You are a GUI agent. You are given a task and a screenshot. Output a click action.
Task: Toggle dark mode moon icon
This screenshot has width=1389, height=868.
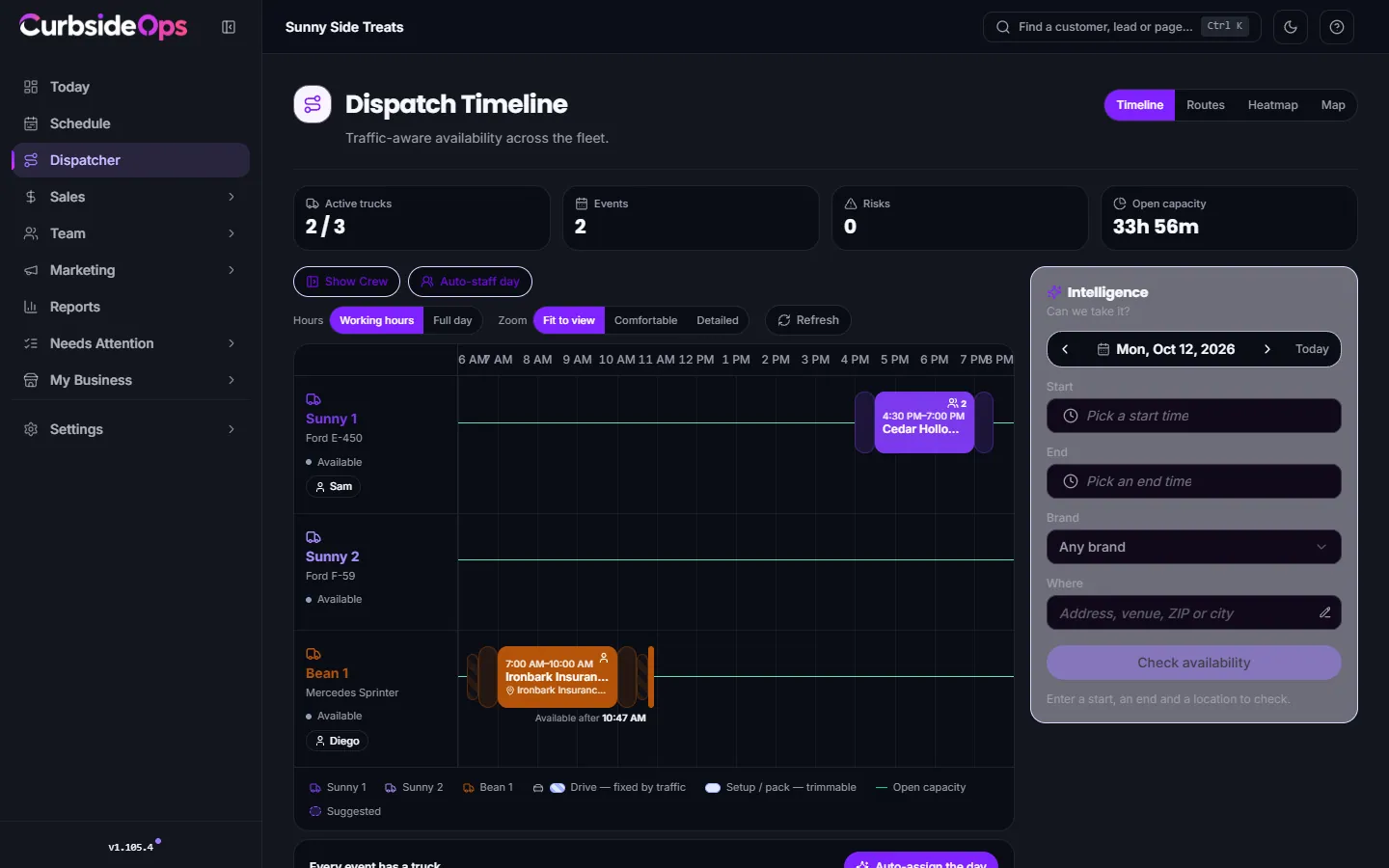(1291, 27)
